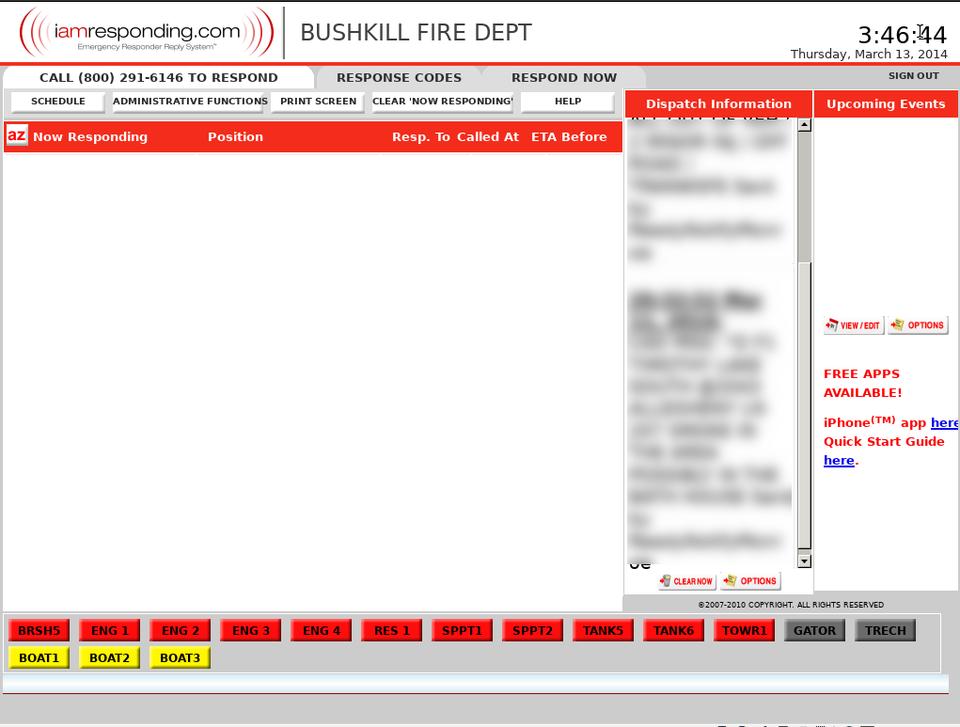Click View/Edit in Upcoming Events
960x727 pixels.
(853, 325)
